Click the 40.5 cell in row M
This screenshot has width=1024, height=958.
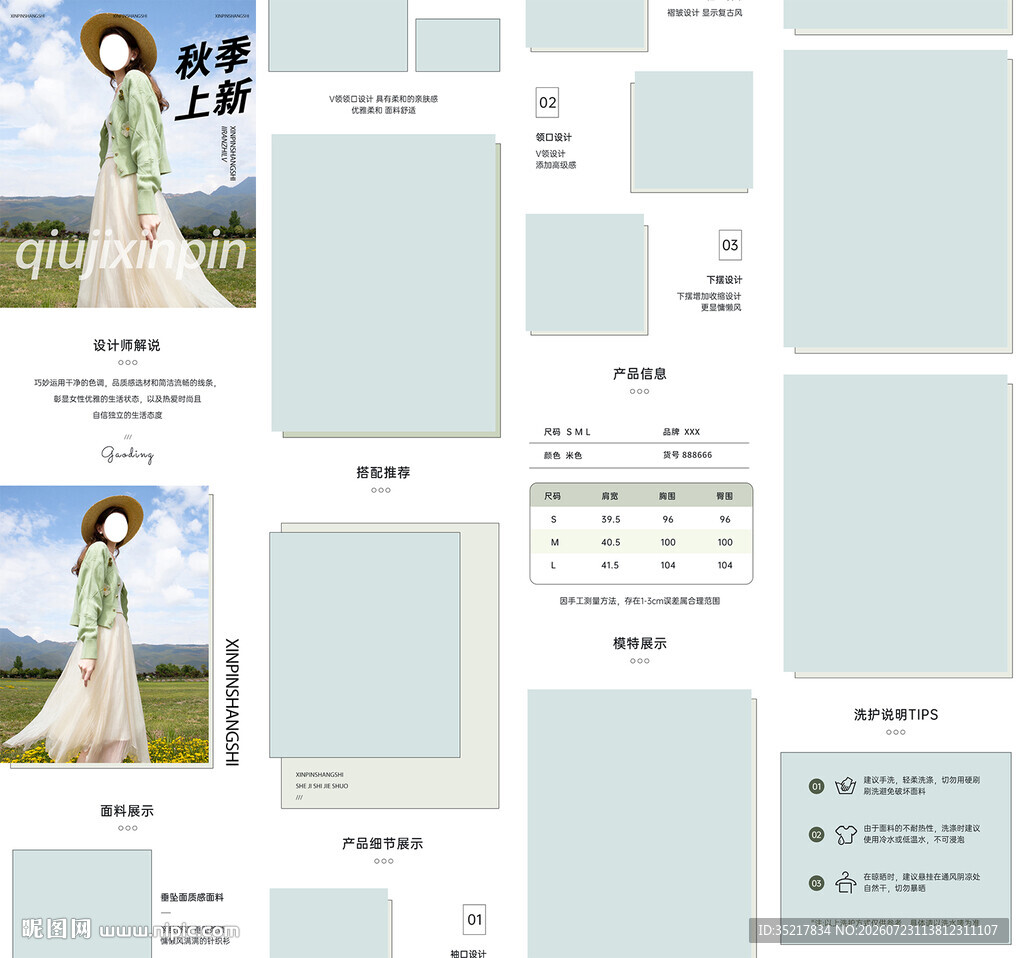coord(611,542)
